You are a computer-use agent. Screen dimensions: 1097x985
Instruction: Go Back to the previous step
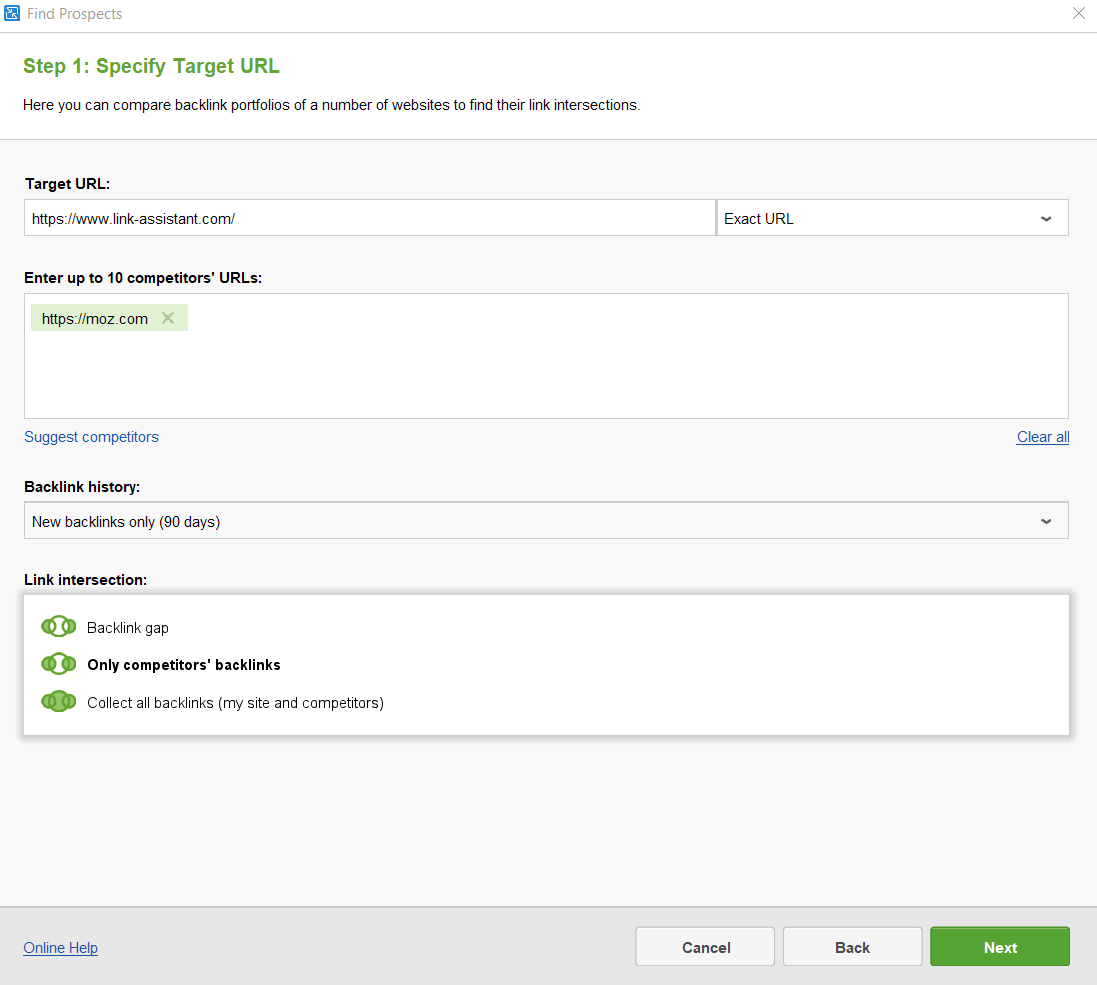coord(852,947)
